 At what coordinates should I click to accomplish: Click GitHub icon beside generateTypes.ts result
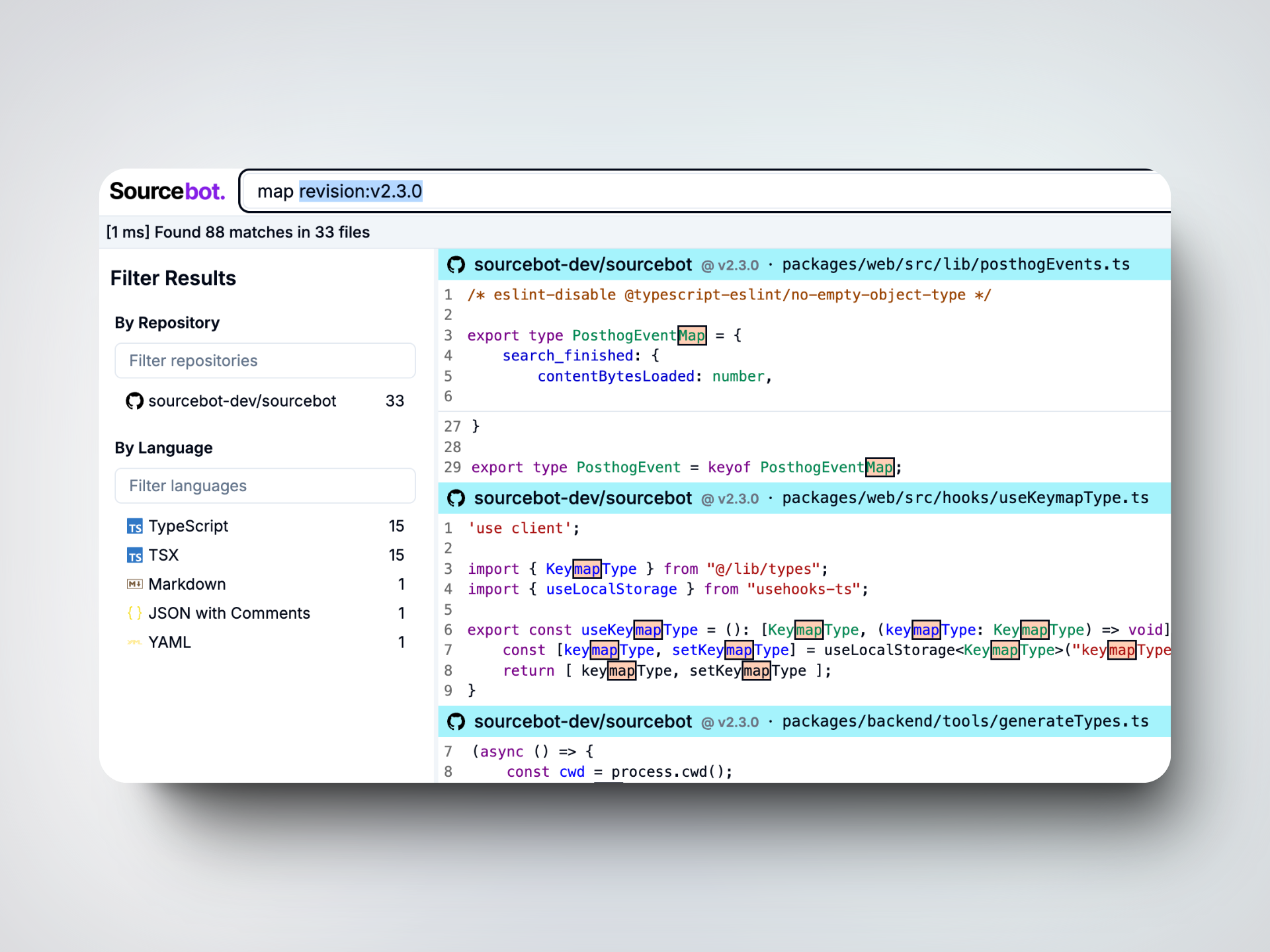(456, 721)
